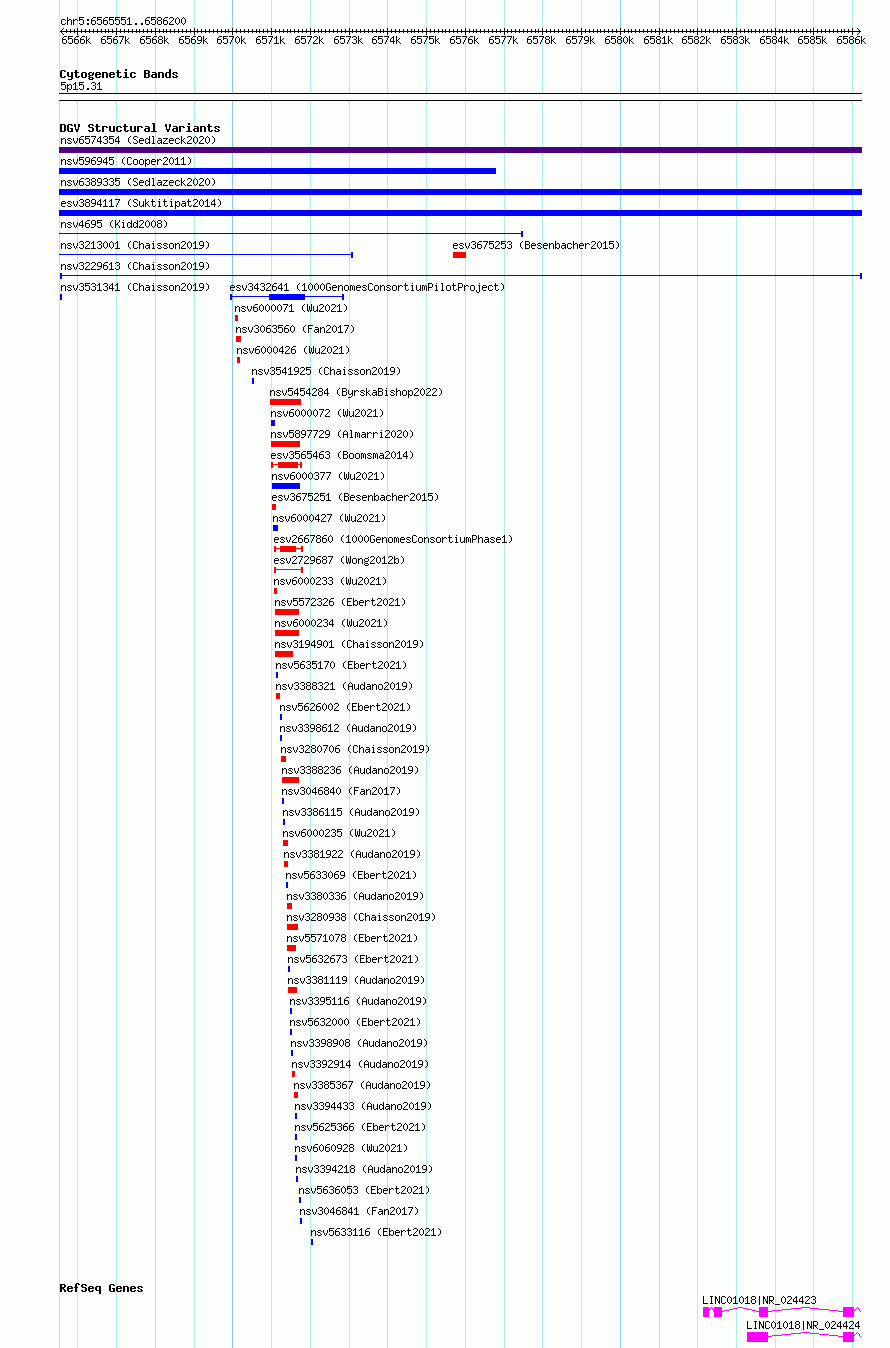Select nsv3541925 (Chaisson2019) label
Image resolution: width=890 pixels, height=1348 pixels.
click(x=326, y=372)
